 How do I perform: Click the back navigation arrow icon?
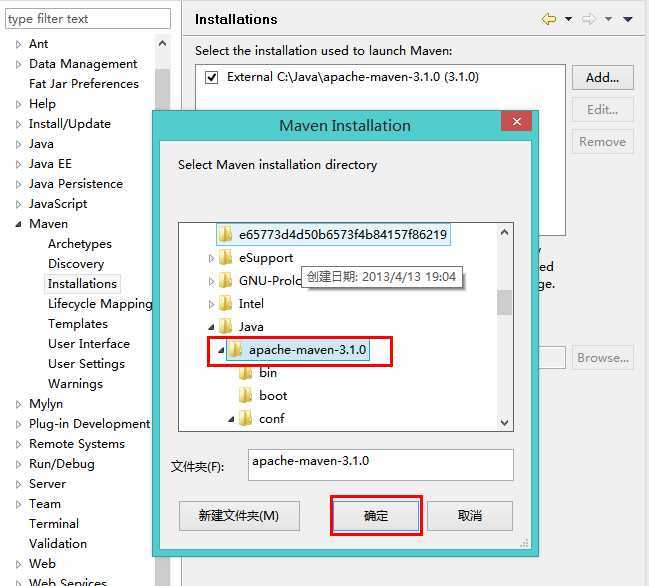point(549,19)
